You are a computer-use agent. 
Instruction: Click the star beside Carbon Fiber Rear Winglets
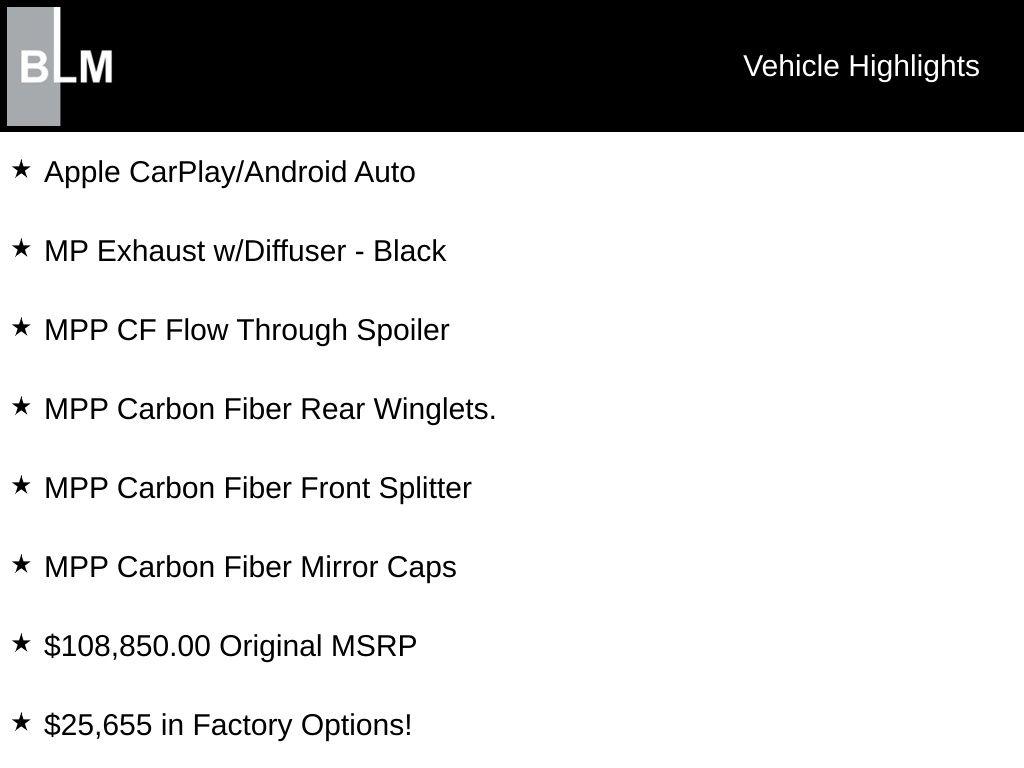[x=21, y=407]
